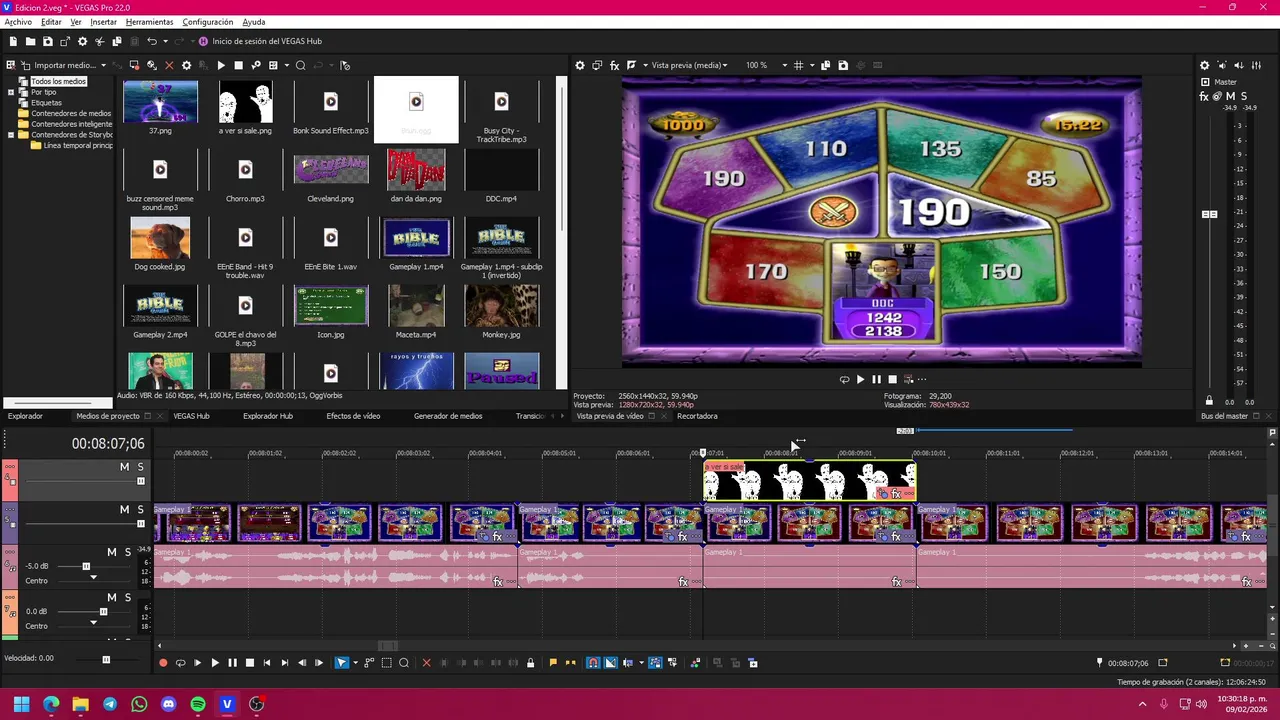
Task: Open Importar medios dropdown arrow
Action: point(103,65)
